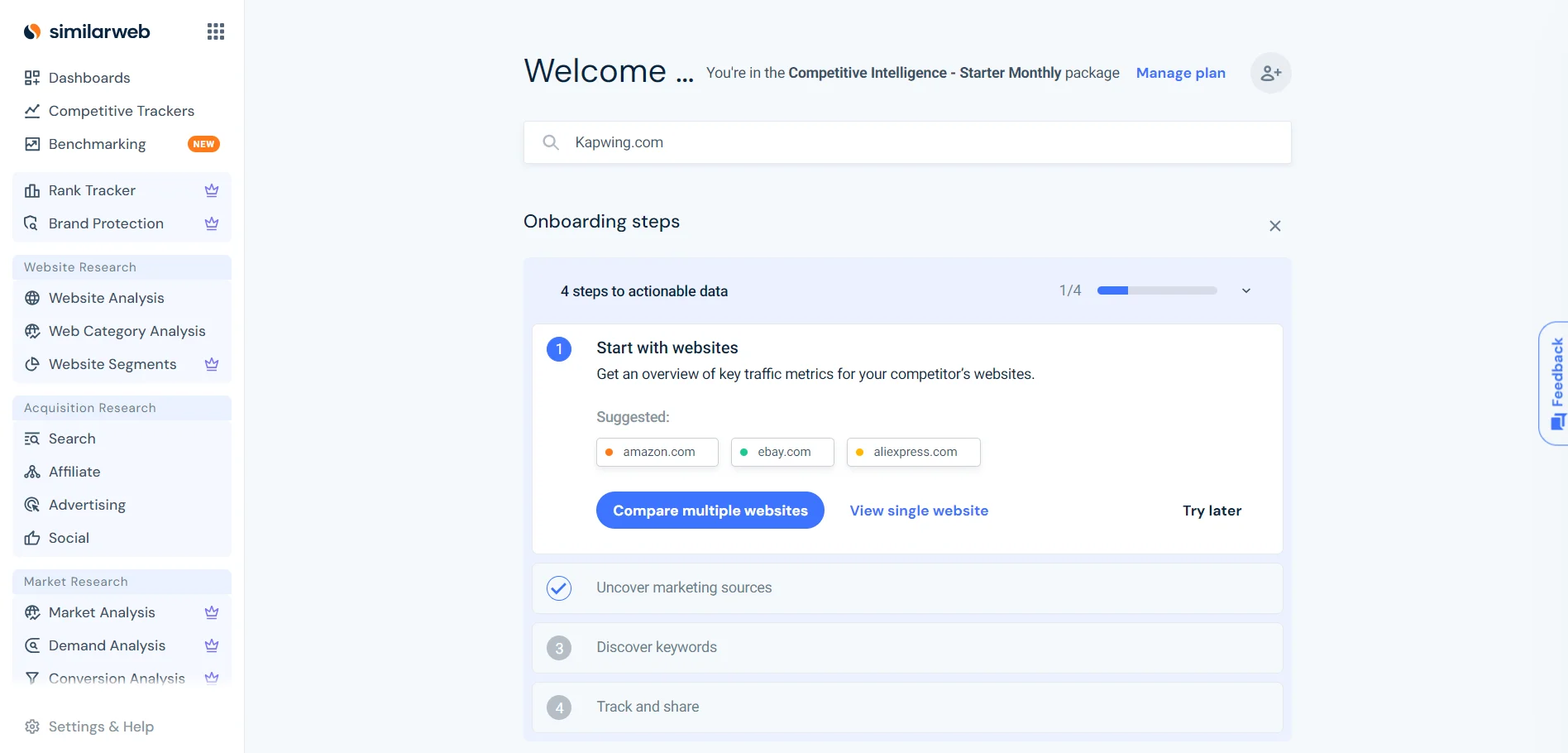Click the step 1 number badge
This screenshot has height=753, width=1568.
coord(559,349)
